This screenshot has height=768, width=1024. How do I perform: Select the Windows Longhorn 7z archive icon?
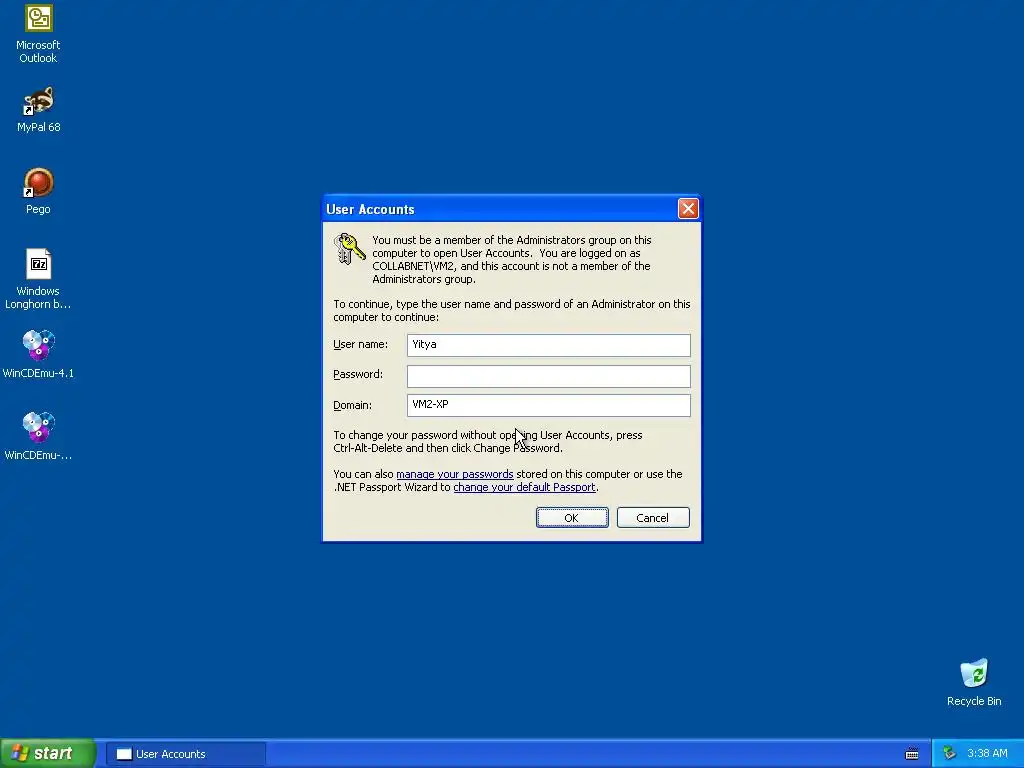(x=38, y=280)
